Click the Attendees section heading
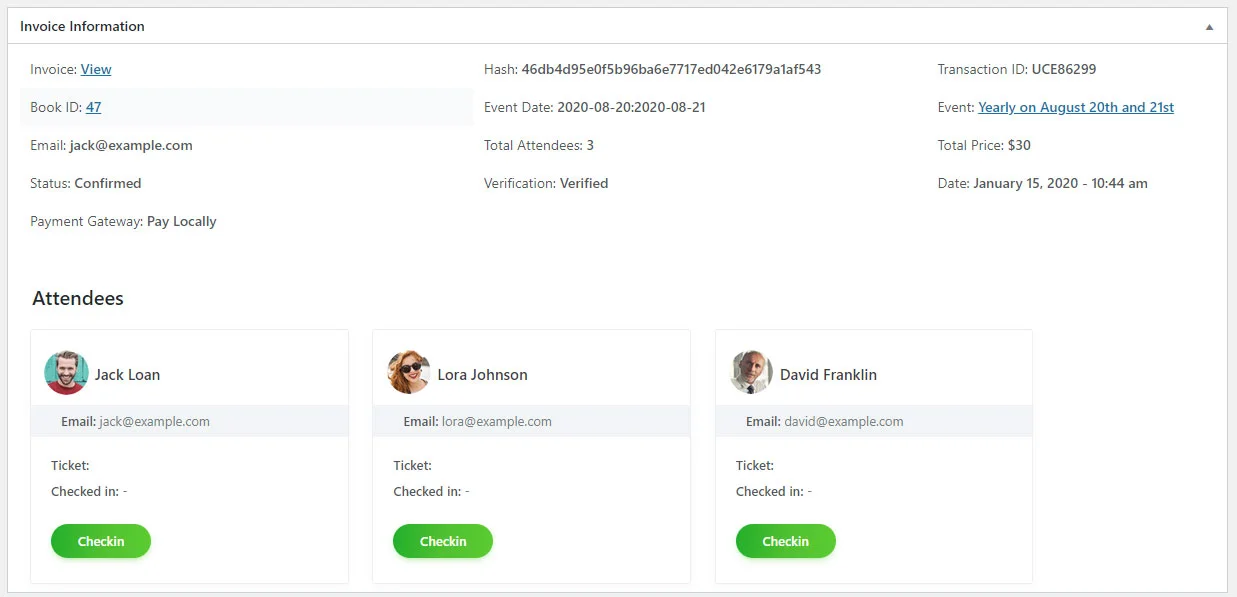This screenshot has width=1237, height=597. (x=78, y=298)
